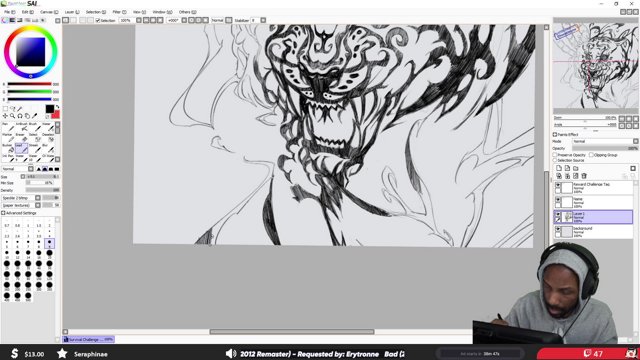
Task: Click the red background color swatch
Action: tap(56, 115)
